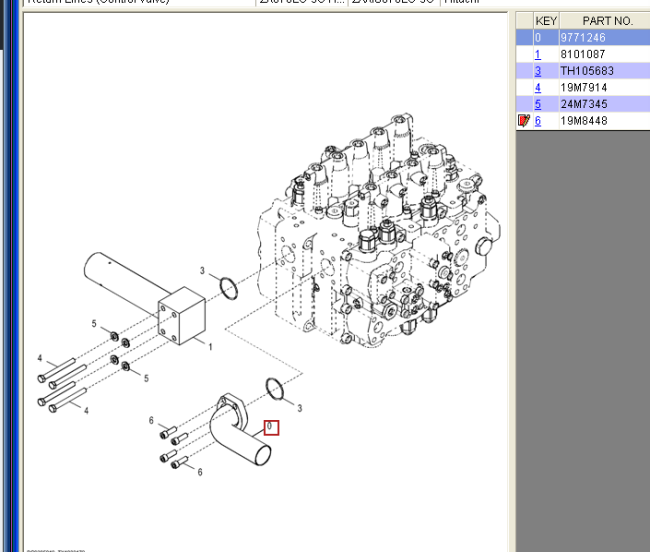Sort by the KEY column header
Image resolution: width=650 pixels, height=552 pixels.
(546, 20)
